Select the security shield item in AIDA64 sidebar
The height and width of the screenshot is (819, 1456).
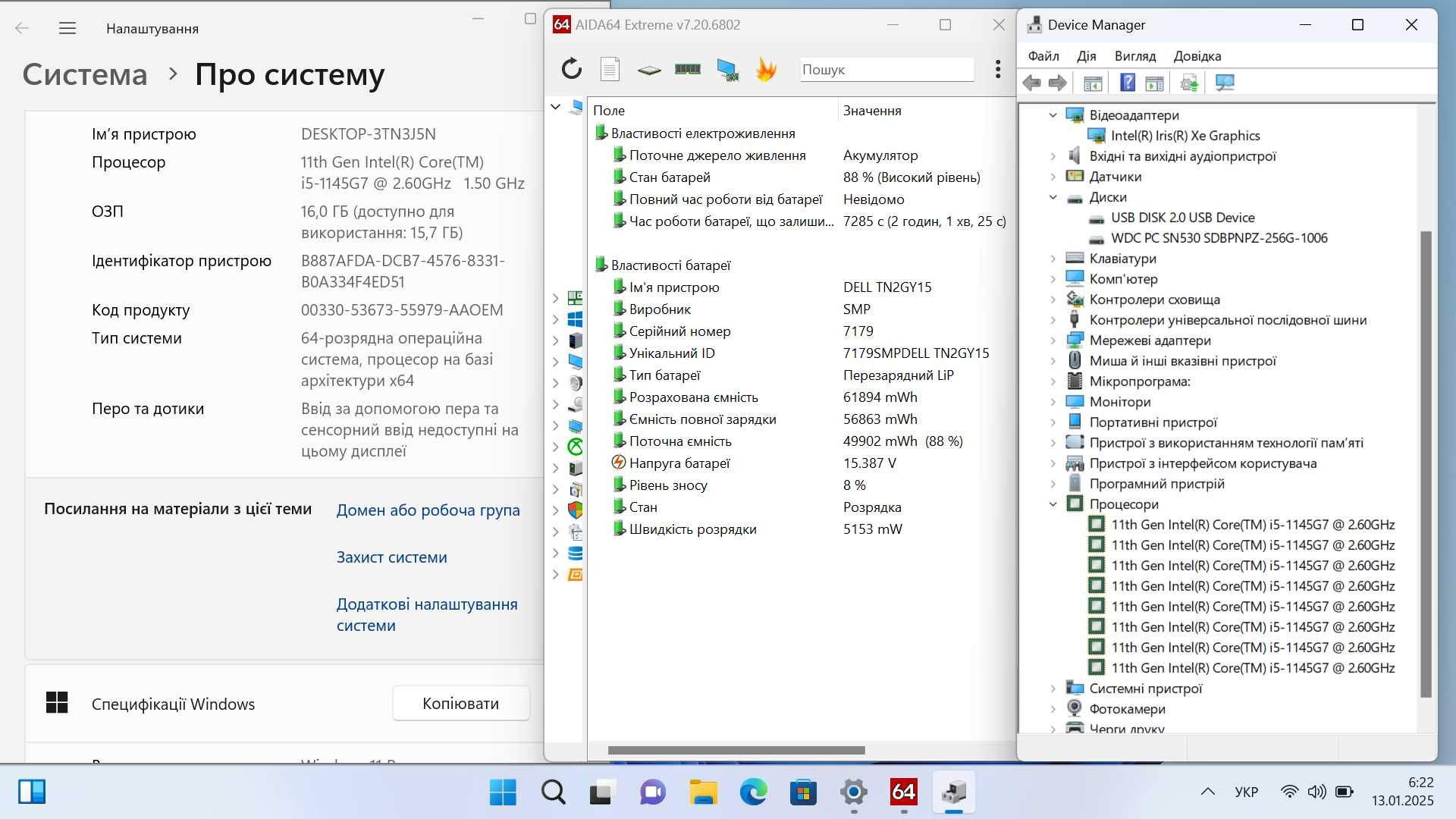(576, 510)
